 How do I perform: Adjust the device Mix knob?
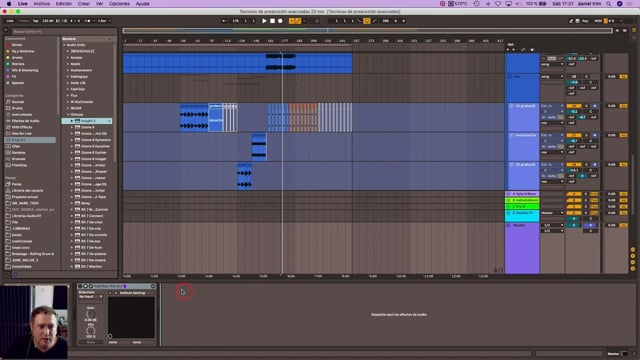coord(90,331)
